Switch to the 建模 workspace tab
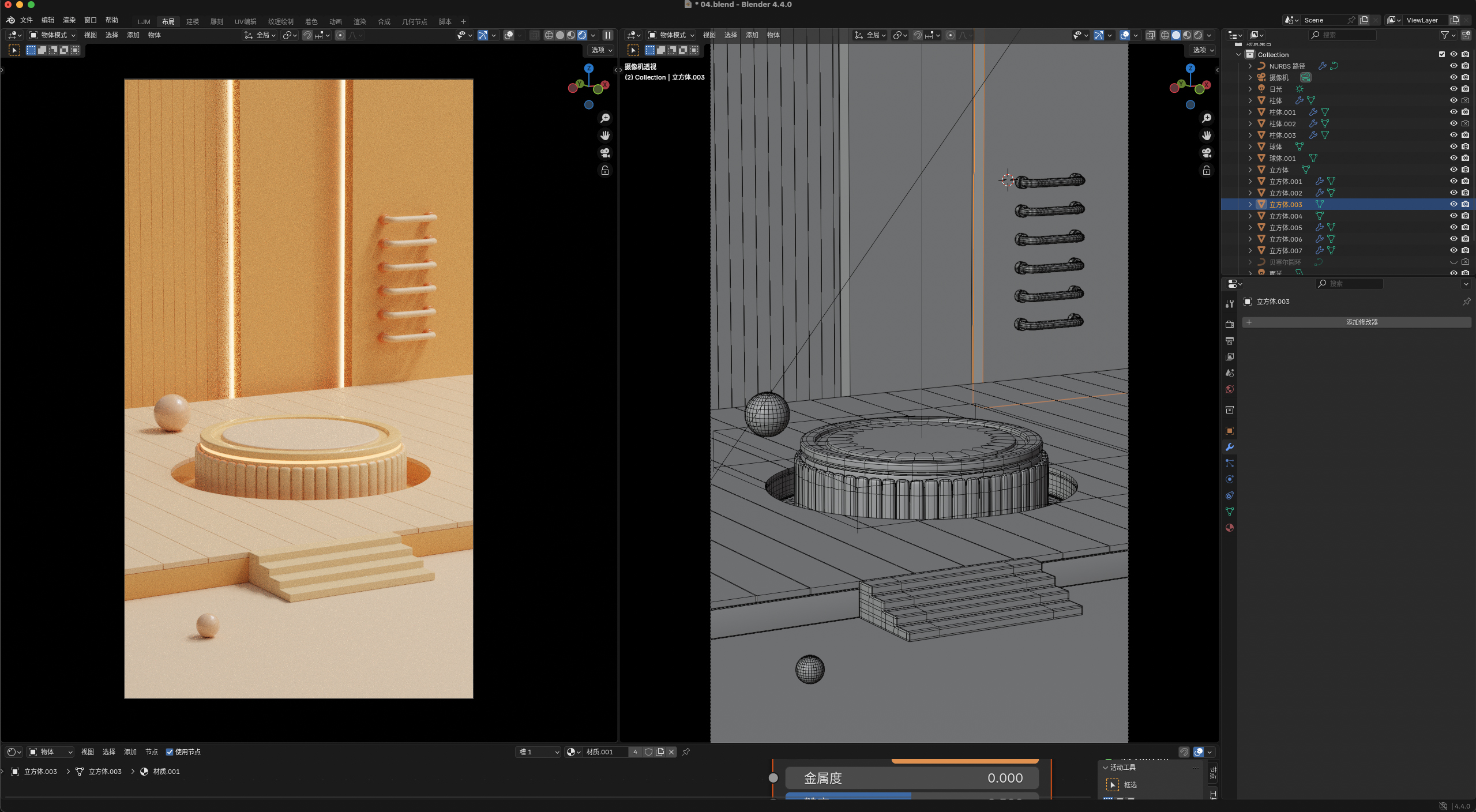Screen dimensions: 1476x812 [x=193, y=21]
